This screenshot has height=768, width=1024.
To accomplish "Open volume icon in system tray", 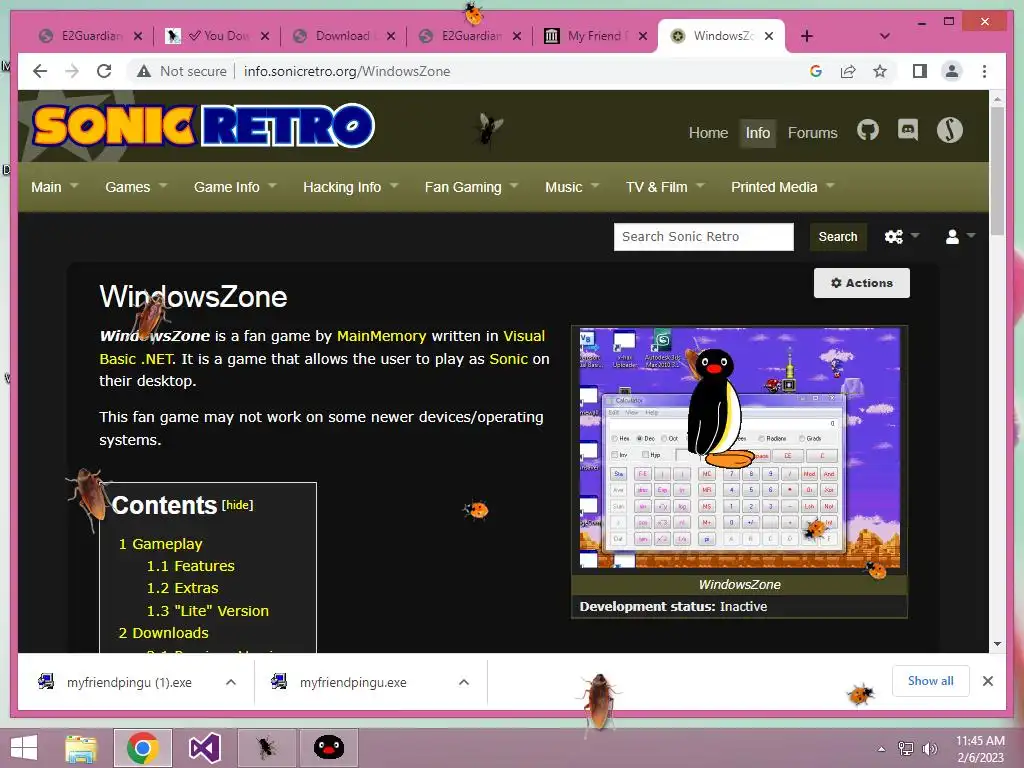I will (929, 748).
